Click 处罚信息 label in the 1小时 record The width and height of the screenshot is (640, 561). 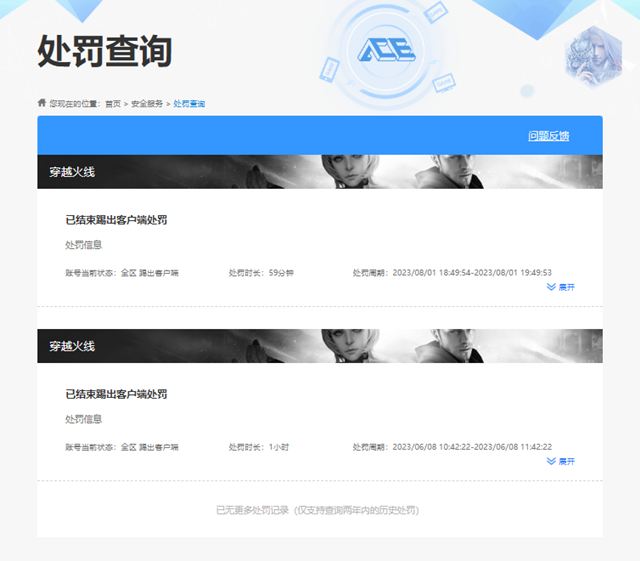[x=84, y=419]
